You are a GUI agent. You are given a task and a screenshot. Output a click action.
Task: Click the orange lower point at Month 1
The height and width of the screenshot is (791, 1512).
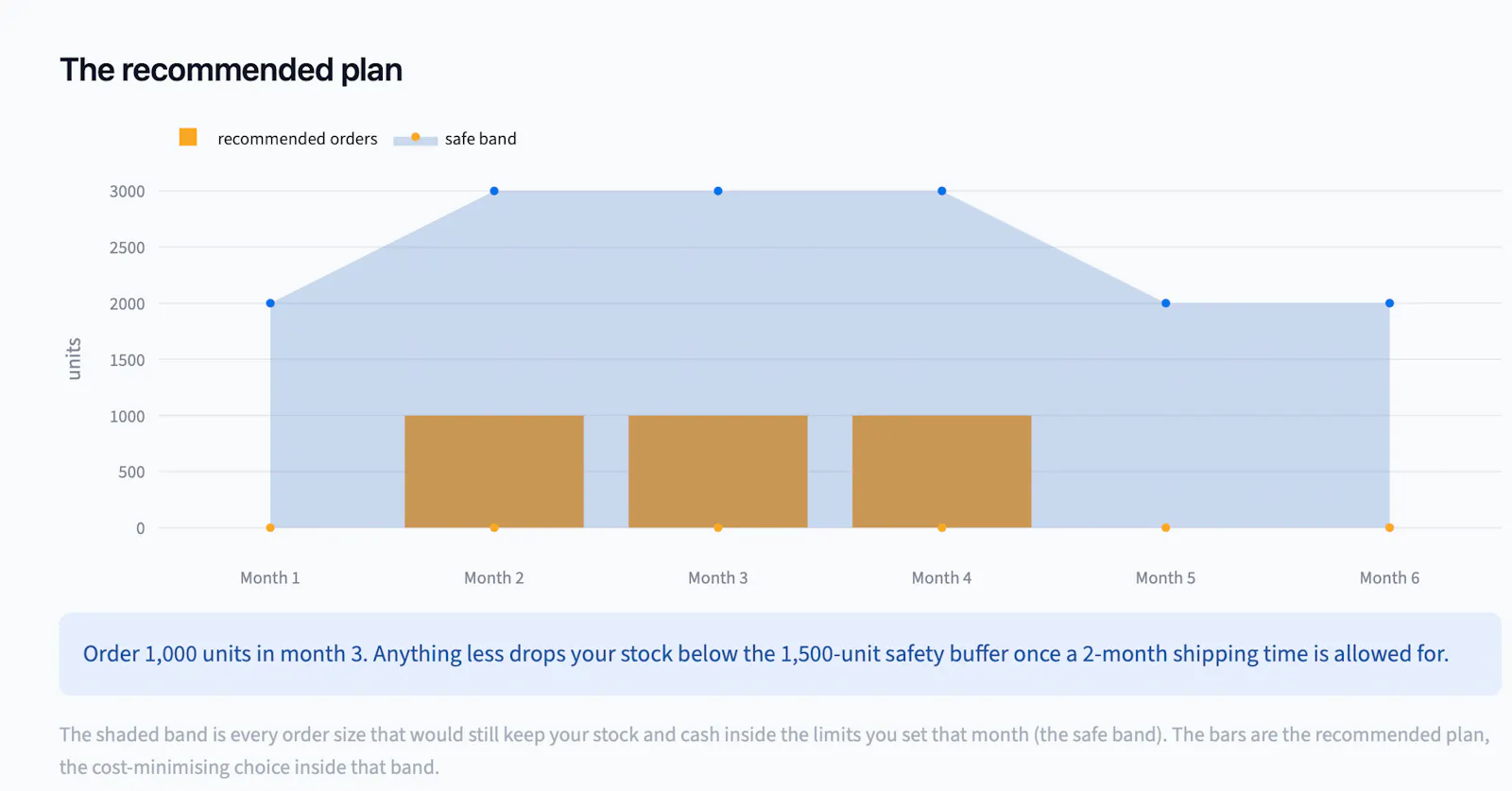270,527
